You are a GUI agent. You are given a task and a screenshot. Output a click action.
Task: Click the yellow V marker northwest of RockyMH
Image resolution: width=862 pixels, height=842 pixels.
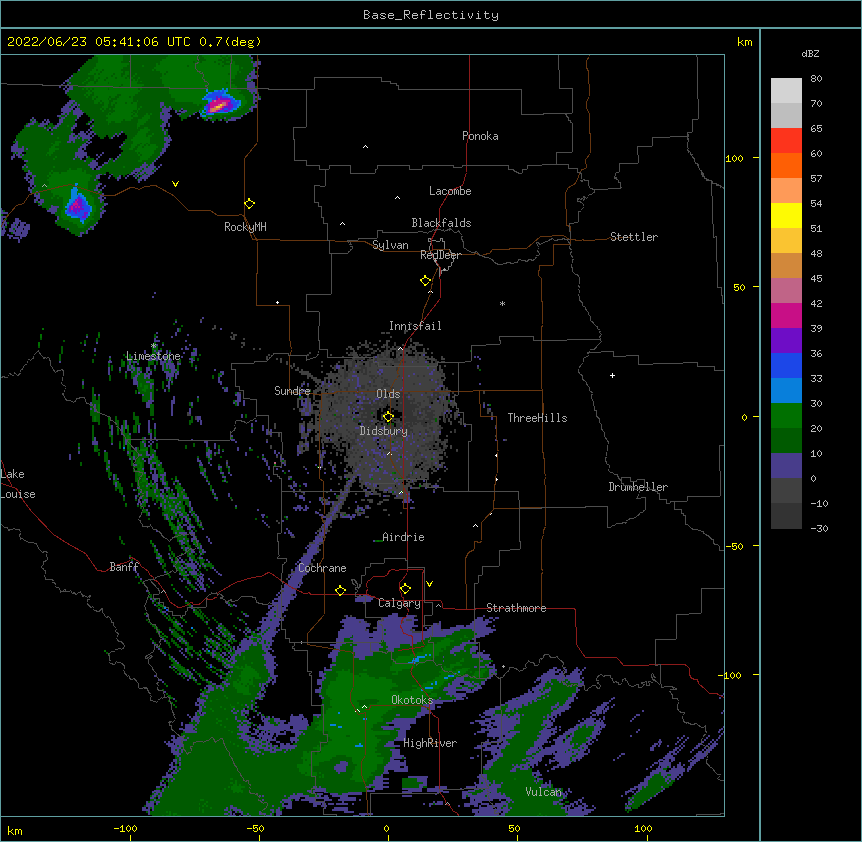(175, 184)
